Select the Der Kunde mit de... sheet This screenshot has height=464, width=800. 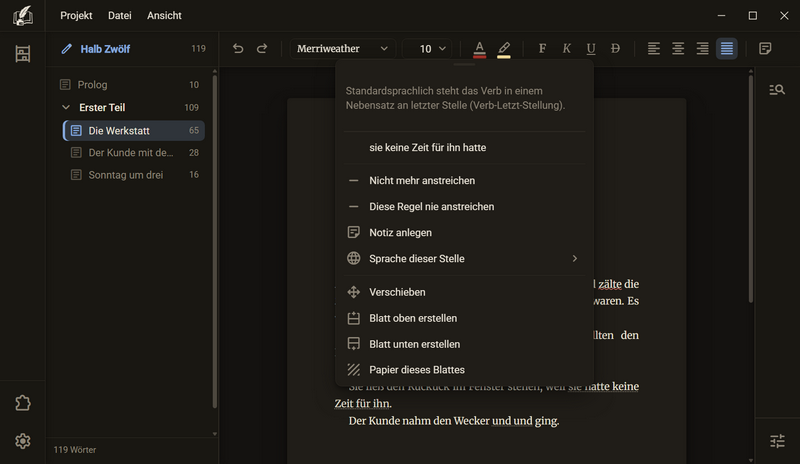(134, 153)
